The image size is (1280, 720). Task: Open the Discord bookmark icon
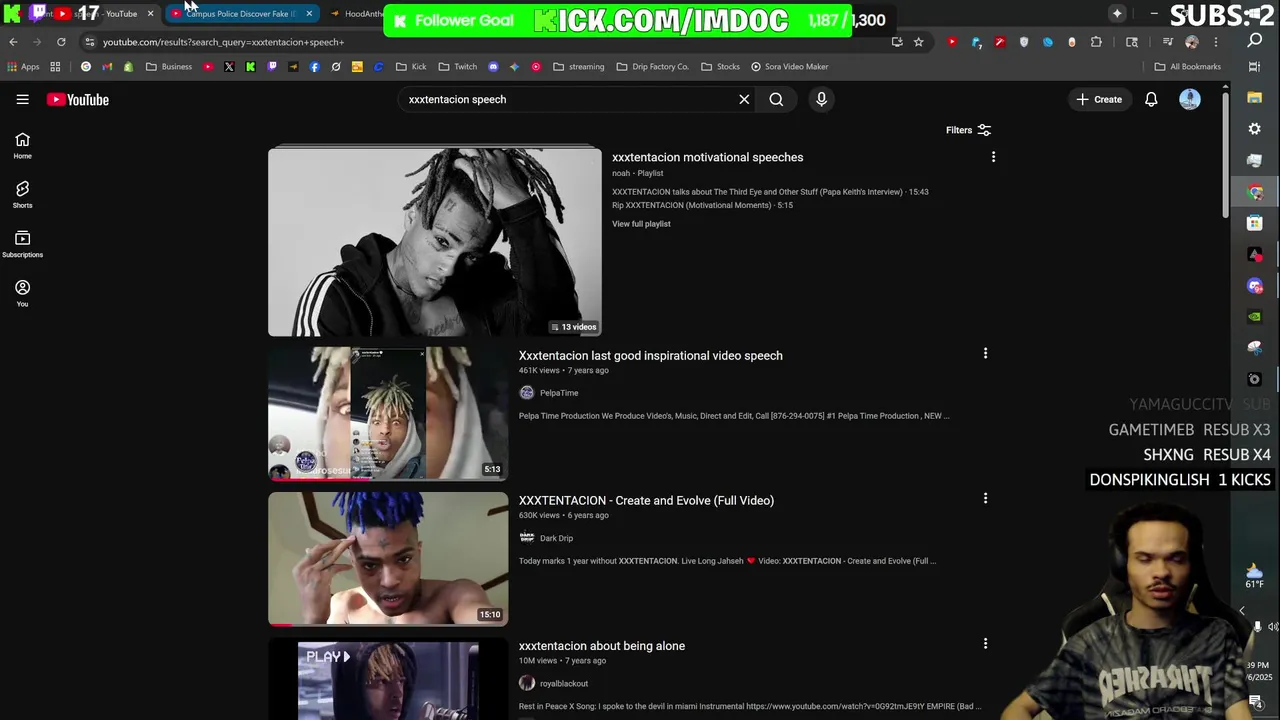coord(493,67)
